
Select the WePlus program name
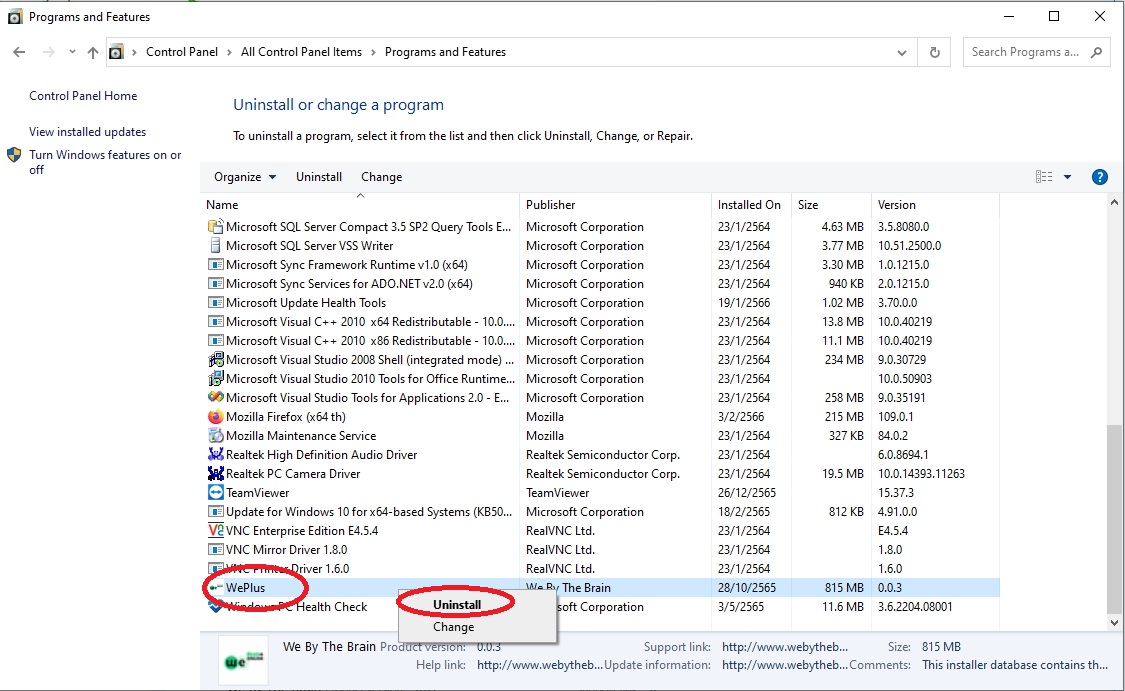[245, 588]
